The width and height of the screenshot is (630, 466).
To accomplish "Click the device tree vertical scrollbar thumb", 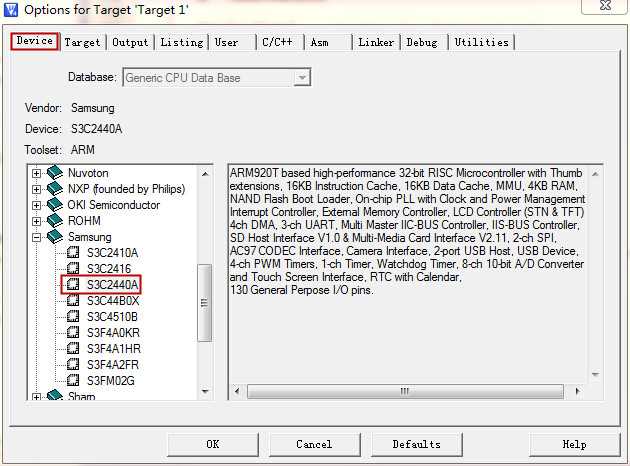I will [205, 302].
